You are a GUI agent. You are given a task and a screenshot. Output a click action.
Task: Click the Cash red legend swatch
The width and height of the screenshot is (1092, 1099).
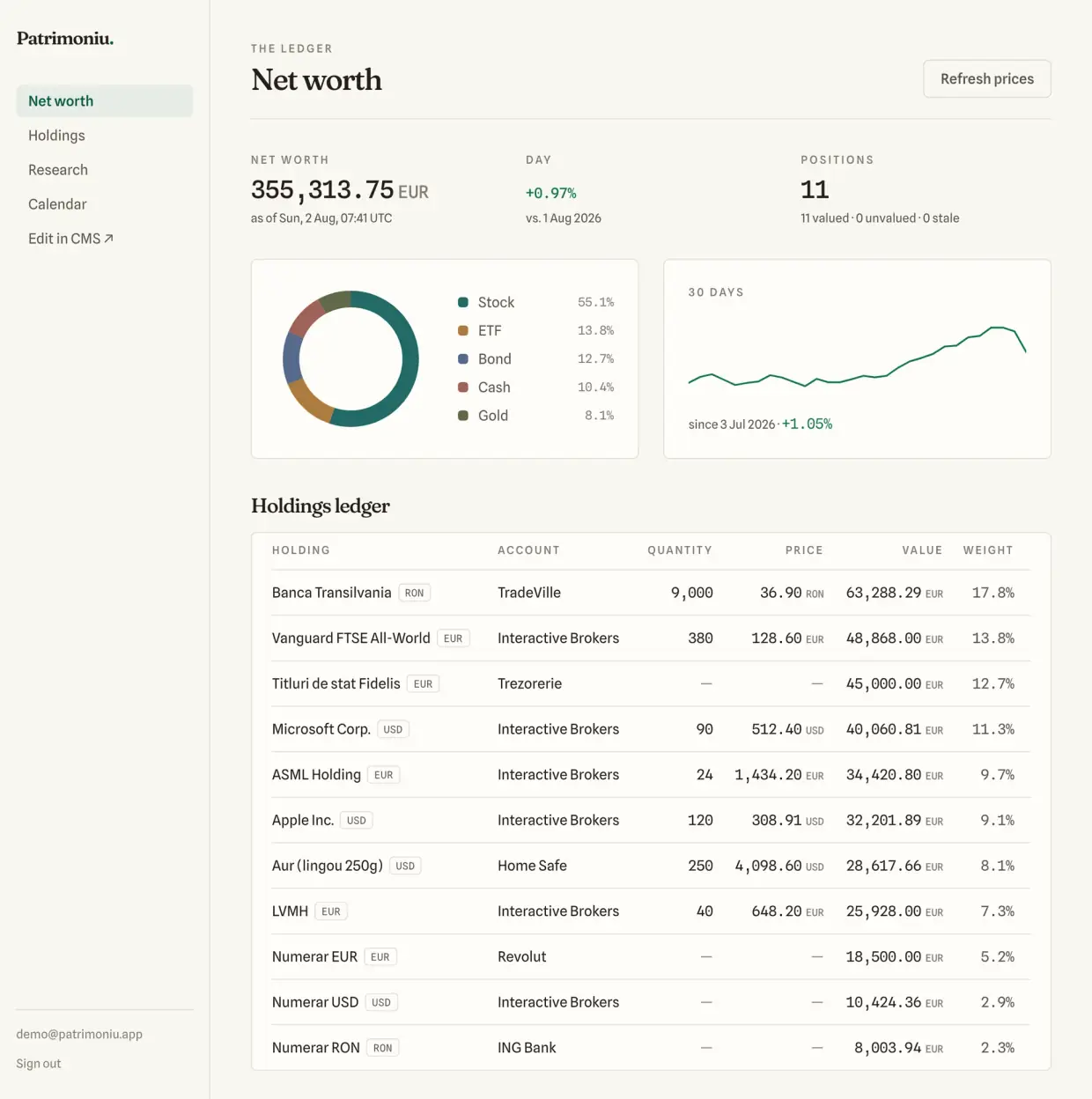[463, 387]
